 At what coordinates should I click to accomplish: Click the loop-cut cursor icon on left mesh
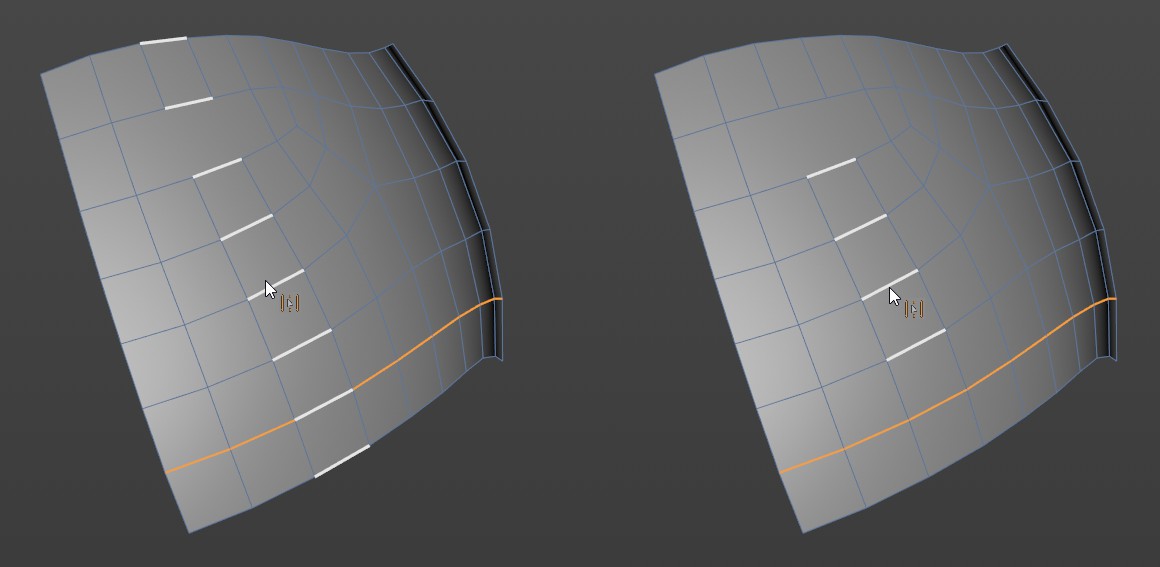[x=290, y=303]
